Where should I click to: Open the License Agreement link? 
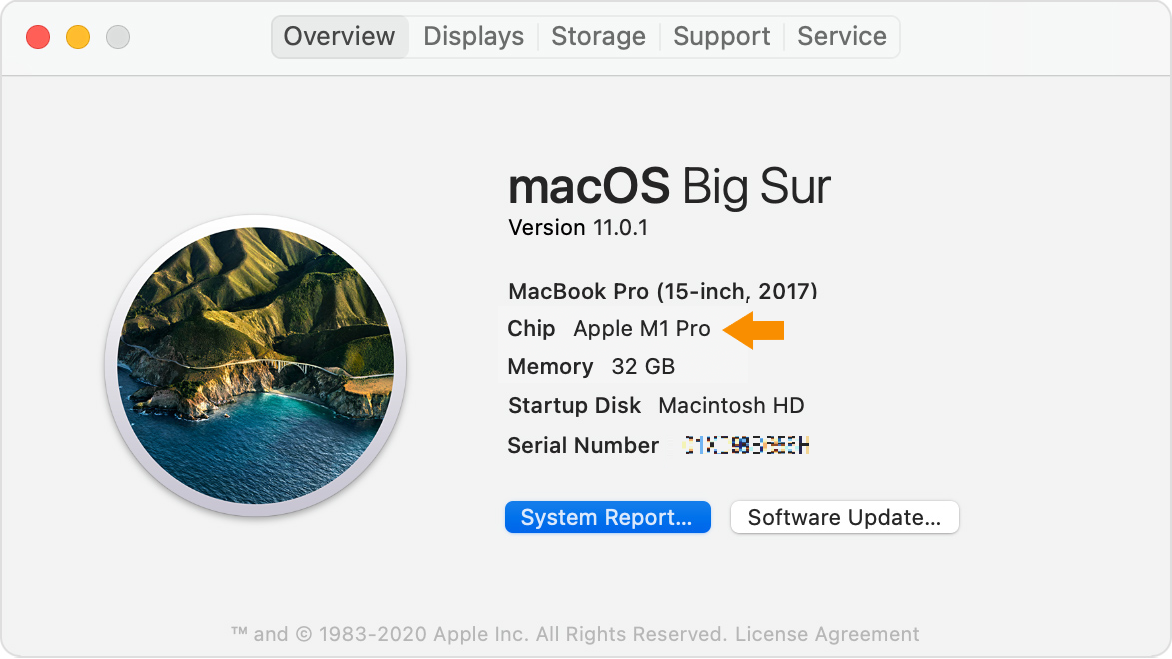(x=827, y=634)
